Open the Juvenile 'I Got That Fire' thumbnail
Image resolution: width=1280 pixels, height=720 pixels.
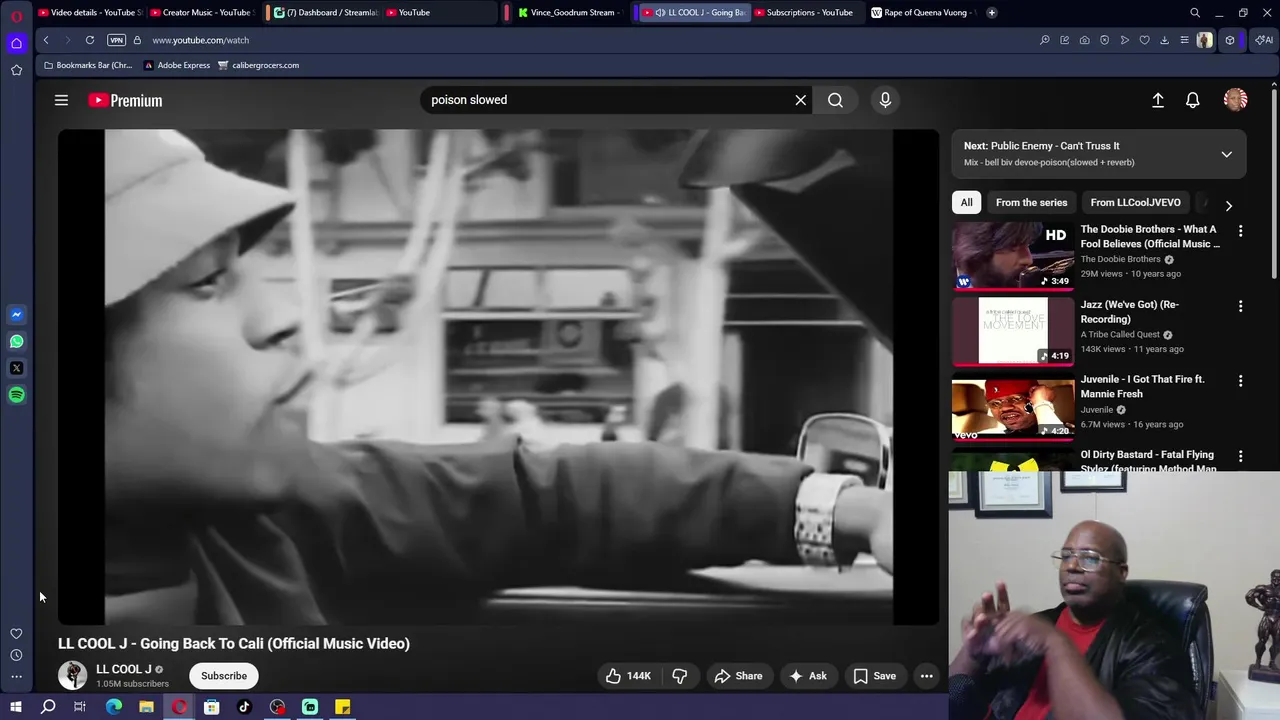1013,407
